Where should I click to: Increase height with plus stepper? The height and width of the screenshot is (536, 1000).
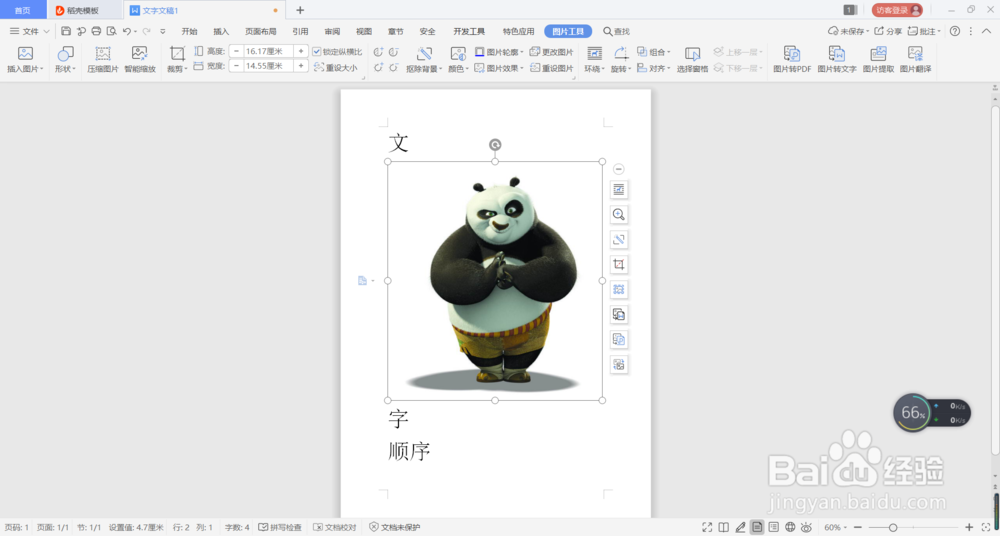click(x=301, y=51)
